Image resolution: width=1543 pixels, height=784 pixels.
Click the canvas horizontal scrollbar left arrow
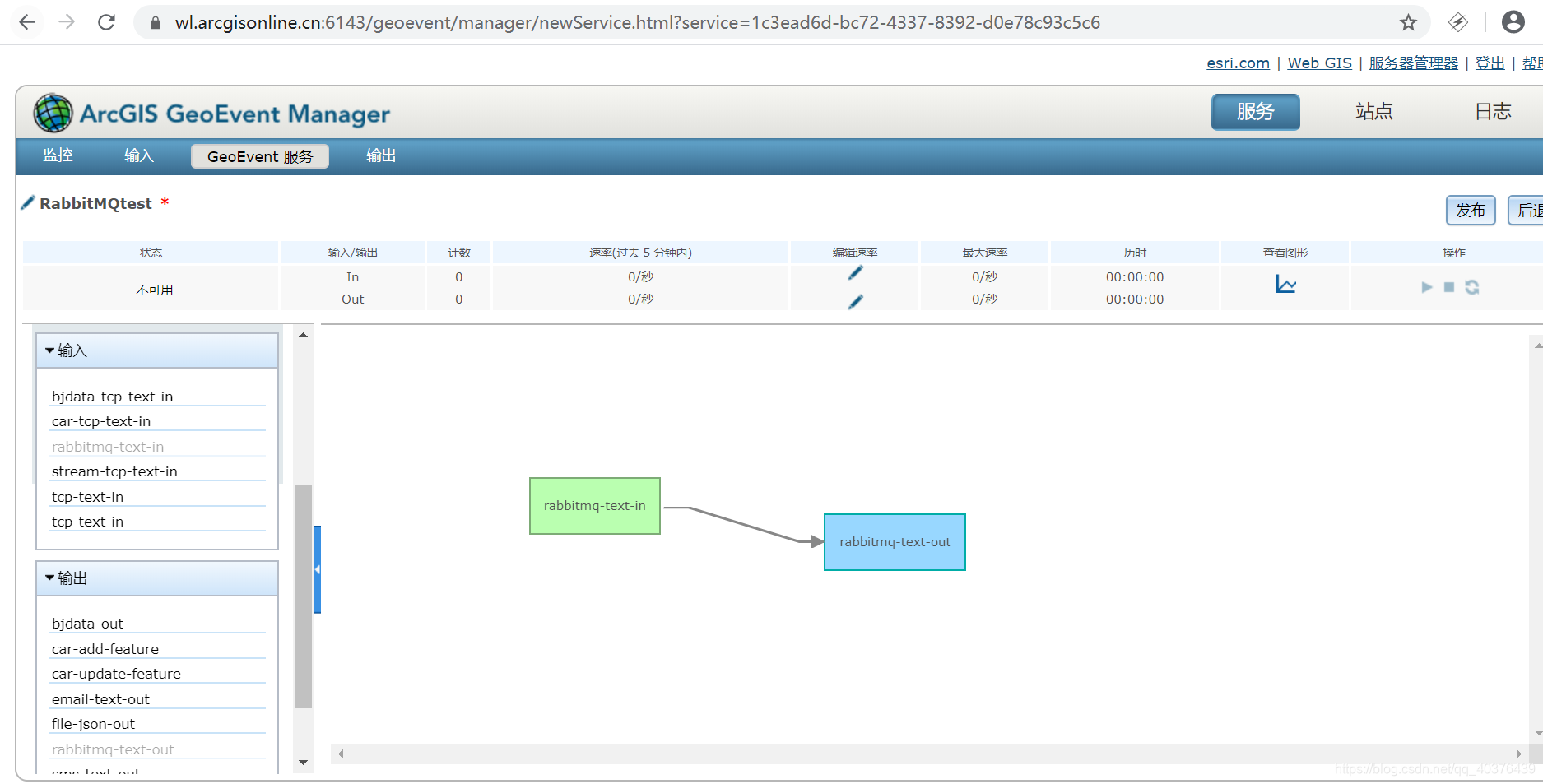(x=341, y=754)
